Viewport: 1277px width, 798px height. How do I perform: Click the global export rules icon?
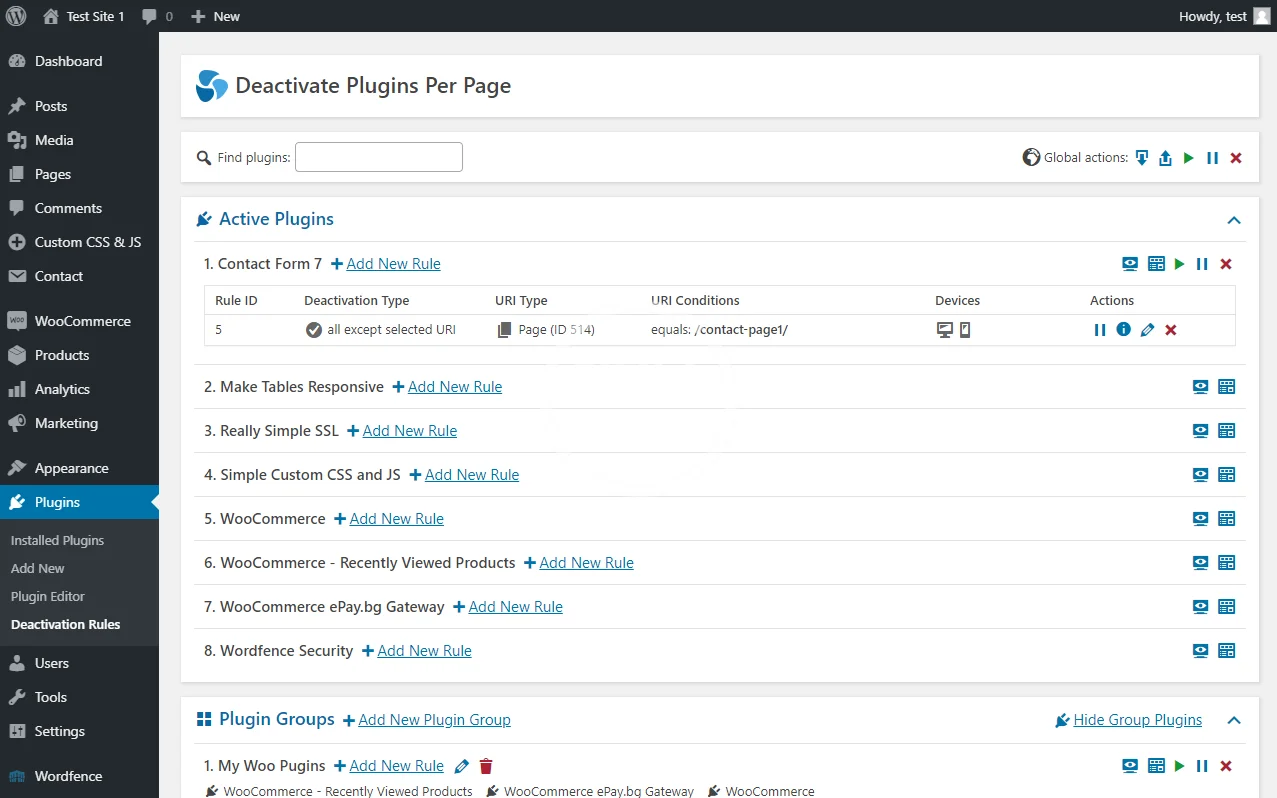pyautogui.click(x=1165, y=158)
